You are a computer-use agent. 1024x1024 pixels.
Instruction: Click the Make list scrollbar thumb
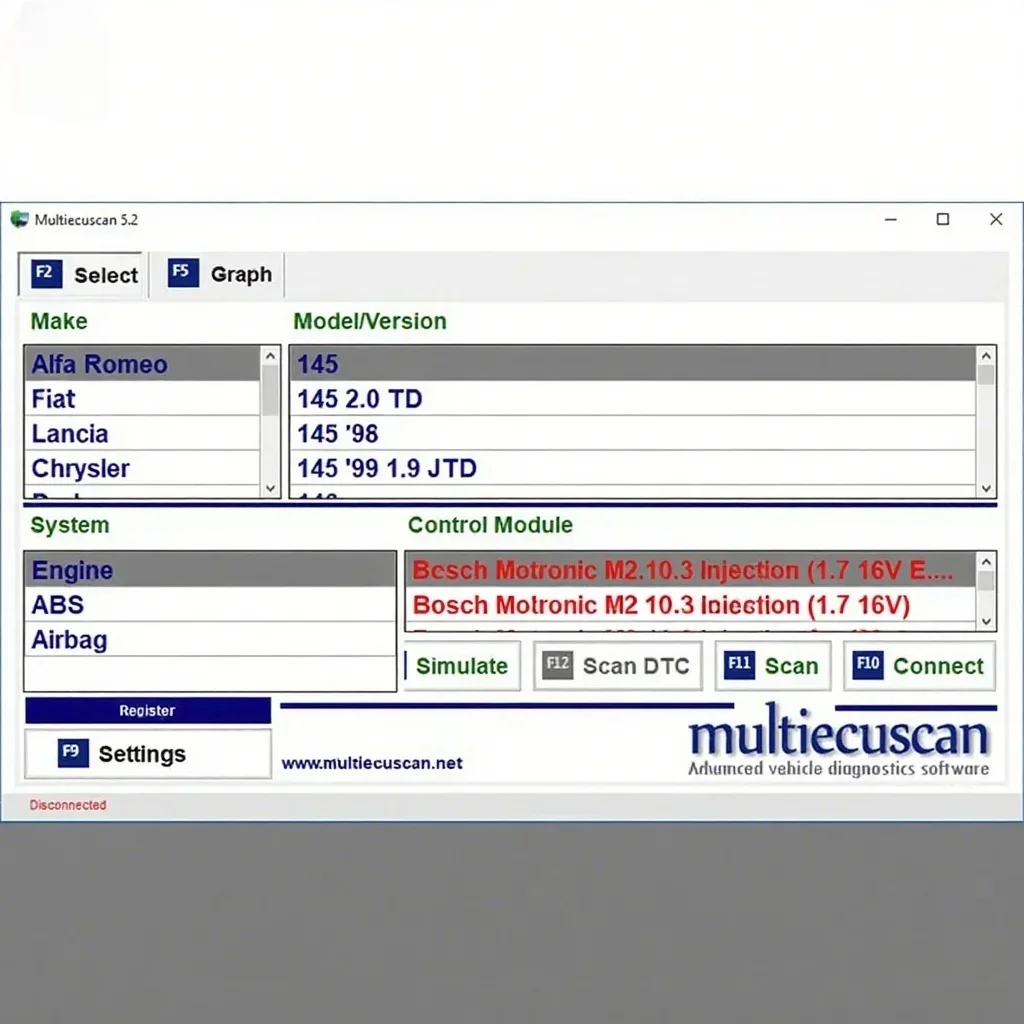tap(270, 391)
